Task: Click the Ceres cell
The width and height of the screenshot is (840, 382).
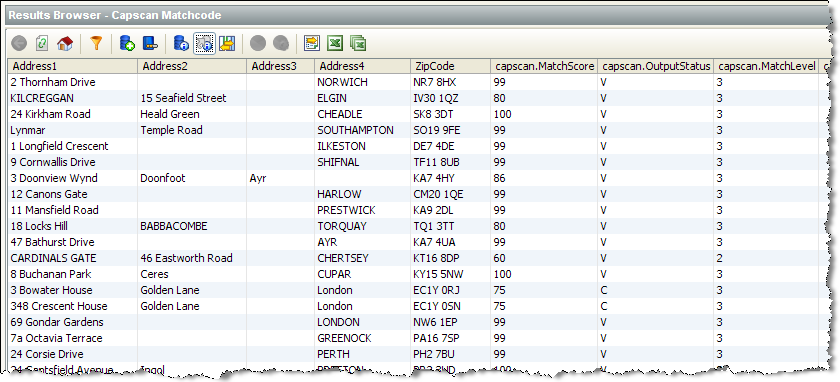Action: [192, 274]
